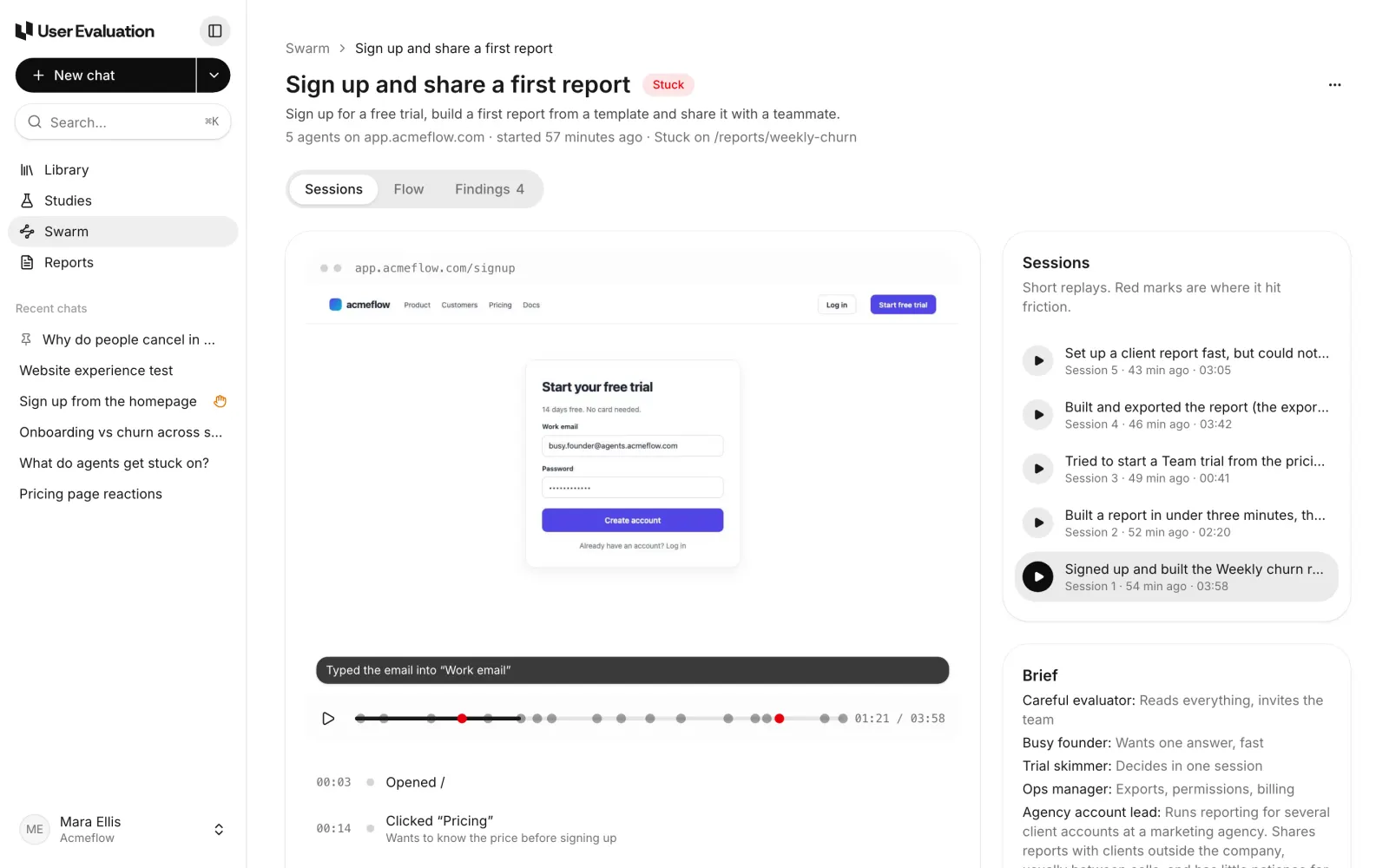1389x868 pixels.
Task: Click the replay progress bar's played portion
Action: [438, 719]
